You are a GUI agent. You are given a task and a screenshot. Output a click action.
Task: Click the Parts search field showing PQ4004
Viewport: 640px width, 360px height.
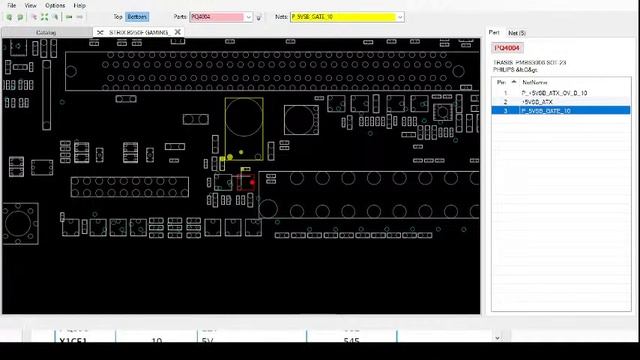coord(217,17)
